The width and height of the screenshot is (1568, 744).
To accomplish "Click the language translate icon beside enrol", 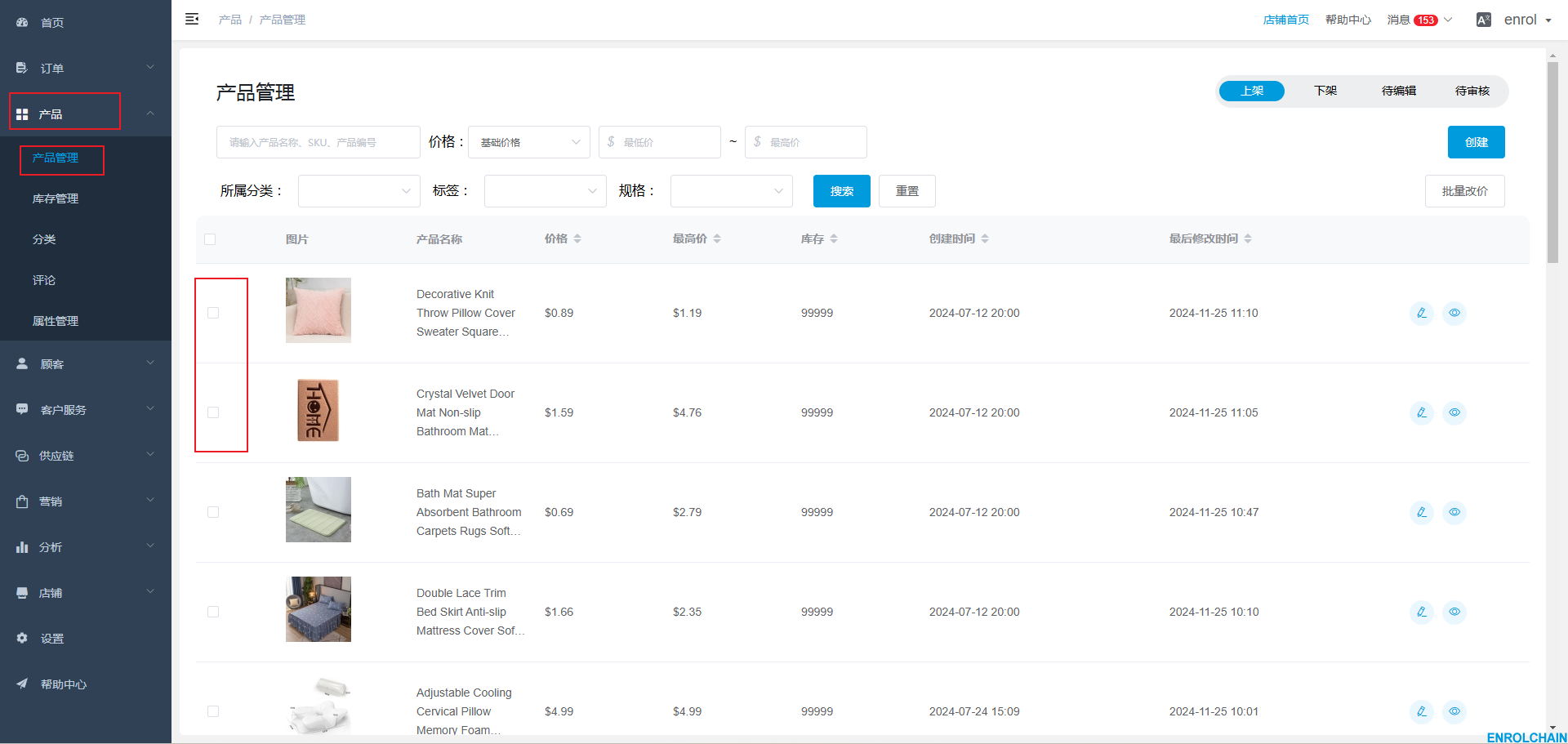I will (x=1484, y=20).
